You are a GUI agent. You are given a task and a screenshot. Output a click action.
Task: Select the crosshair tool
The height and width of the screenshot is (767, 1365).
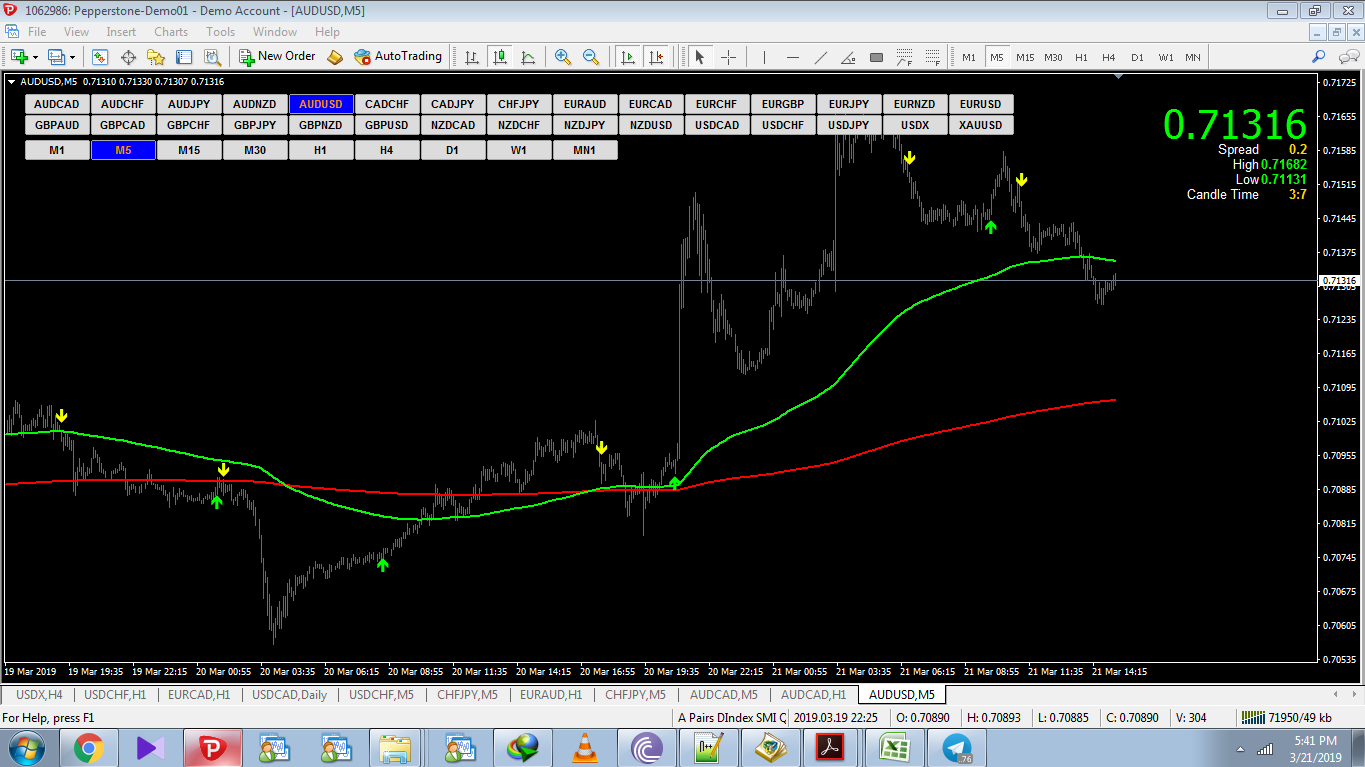pyautogui.click(x=728, y=57)
